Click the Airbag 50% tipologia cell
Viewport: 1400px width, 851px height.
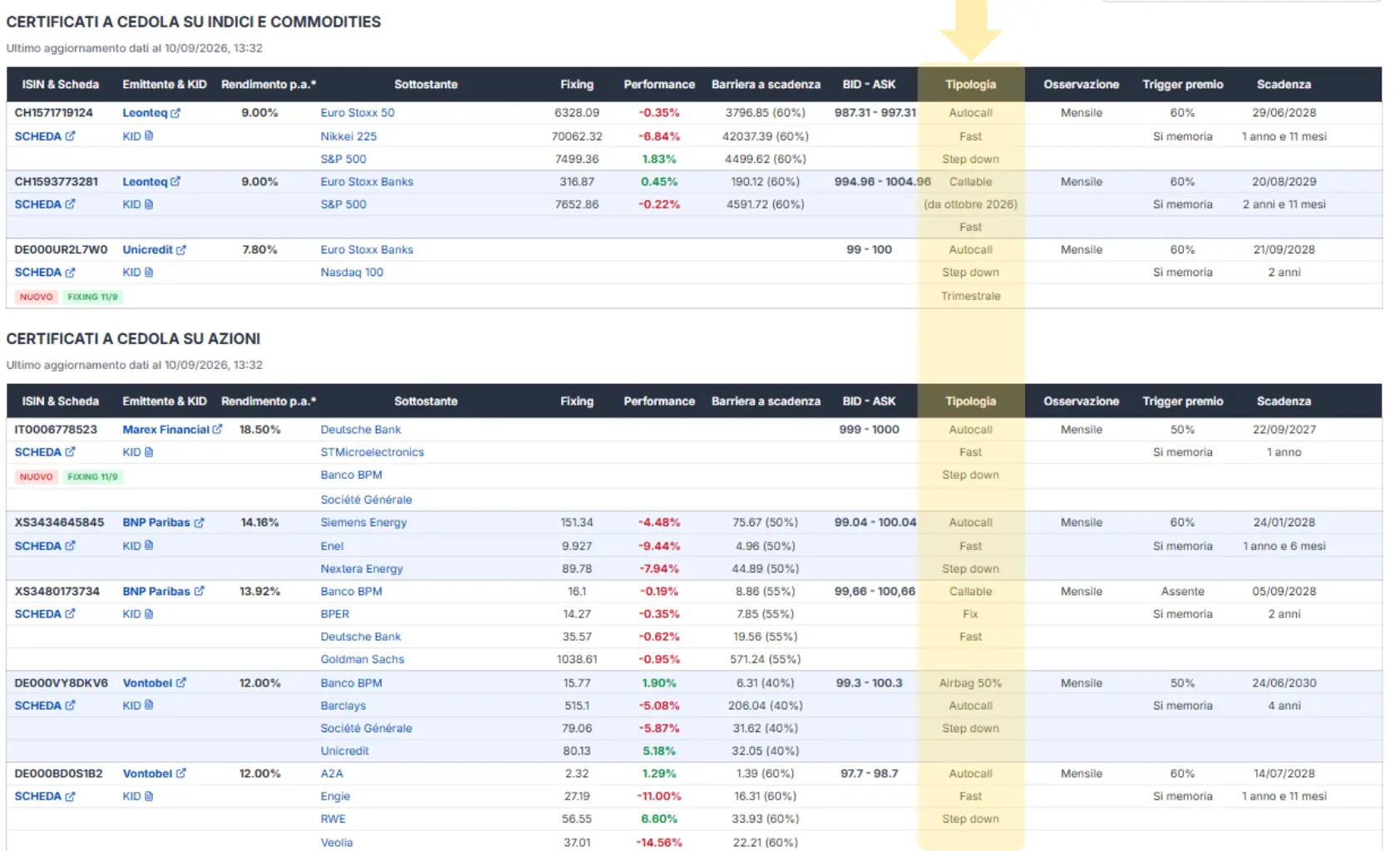[x=970, y=683]
